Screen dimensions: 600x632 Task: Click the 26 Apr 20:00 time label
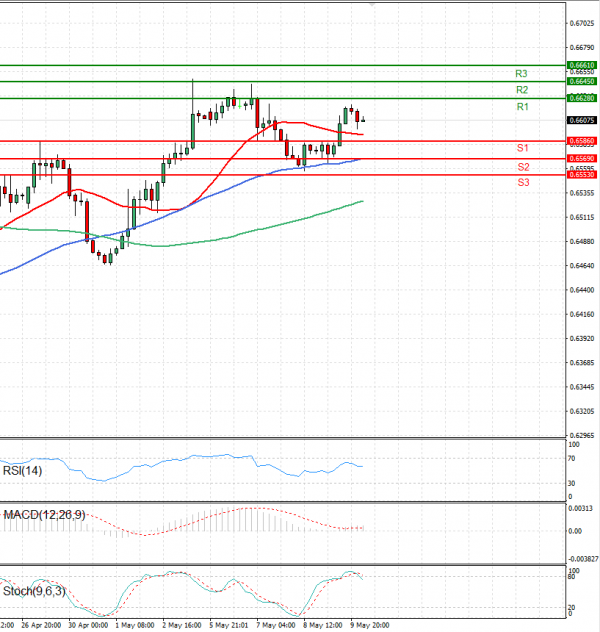click(x=41, y=626)
